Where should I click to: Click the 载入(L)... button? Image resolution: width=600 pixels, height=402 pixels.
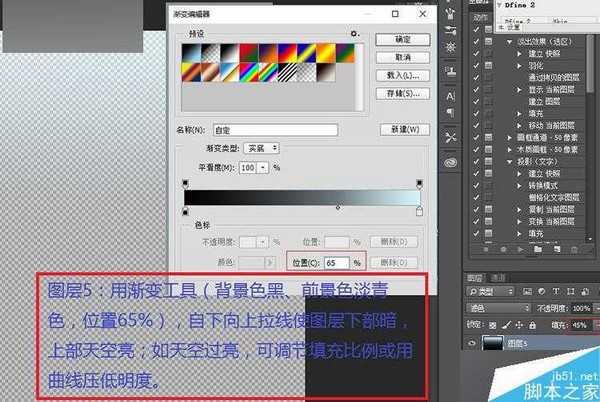point(401,75)
